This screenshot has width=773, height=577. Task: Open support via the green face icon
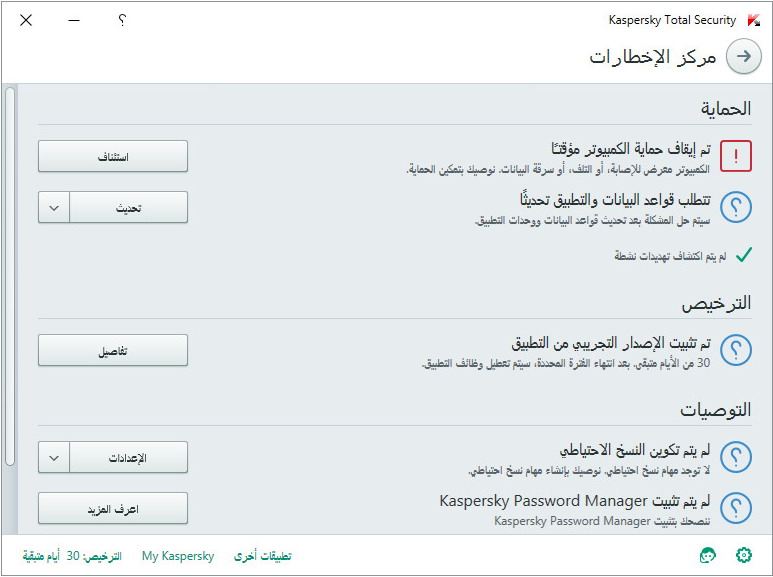click(x=707, y=555)
